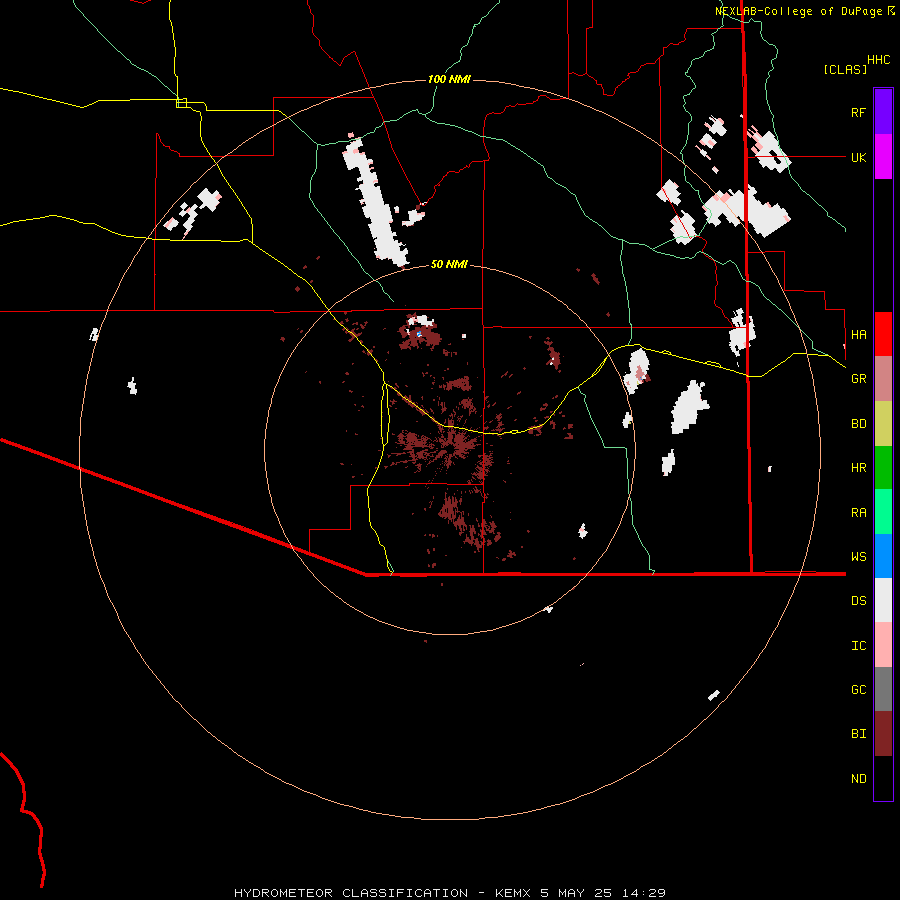Click the purple RF color swatch
Image resolution: width=900 pixels, height=900 pixels.
pyautogui.click(x=883, y=112)
